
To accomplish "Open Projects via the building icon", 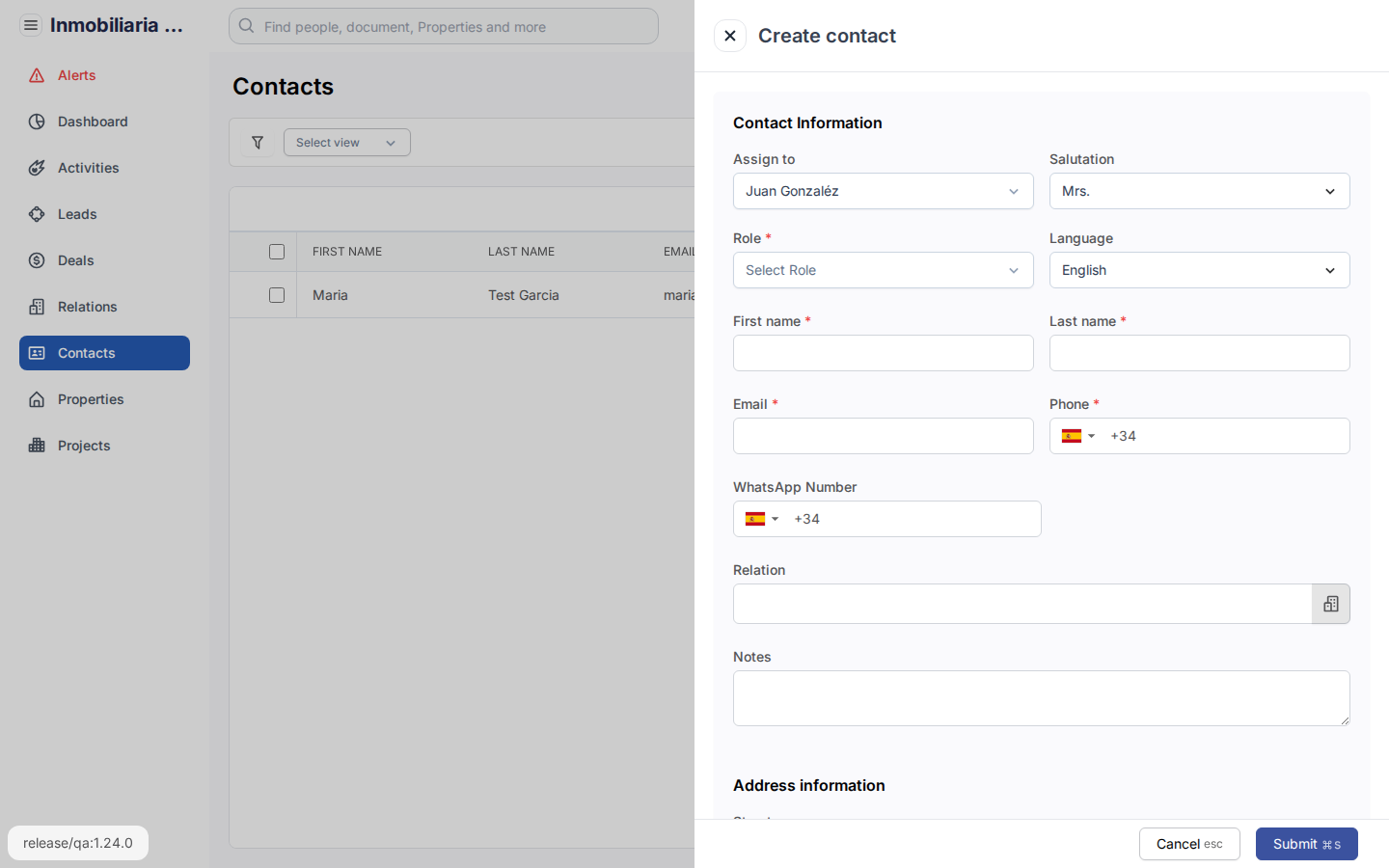I will point(36,446).
